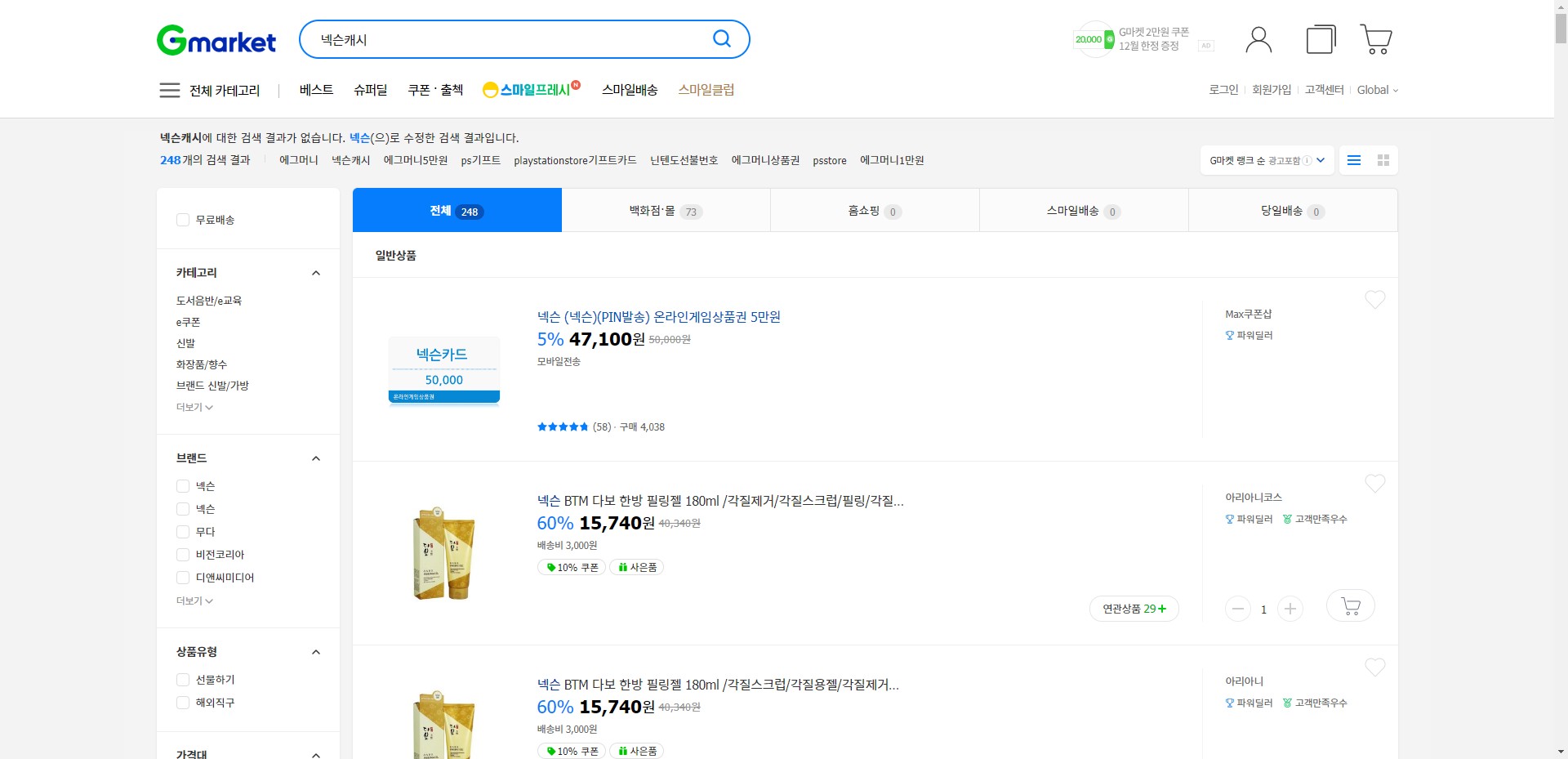Image resolution: width=1568 pixels, height=759 pixels.
Task: Click 고객만족우수 badge under 아리아니코스
Action: point(1315,520)
